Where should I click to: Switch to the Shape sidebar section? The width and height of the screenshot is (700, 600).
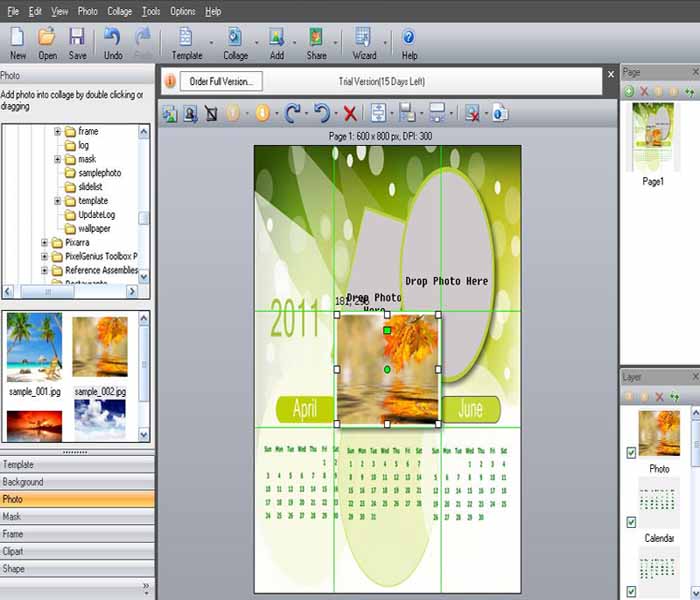pos(77,569)
